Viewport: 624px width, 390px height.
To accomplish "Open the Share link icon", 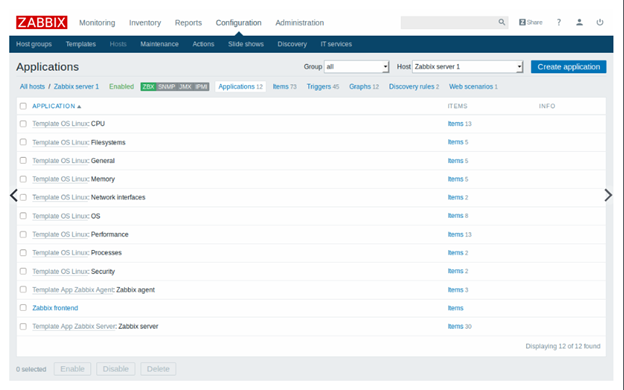I will tap(530, 22).
